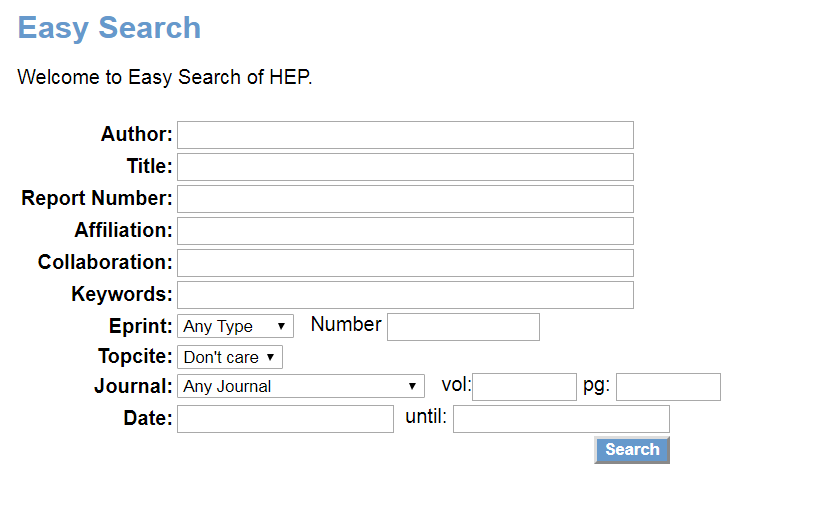Focus the Collaboration input field
The image size is (814, 522).
point(405,263)
